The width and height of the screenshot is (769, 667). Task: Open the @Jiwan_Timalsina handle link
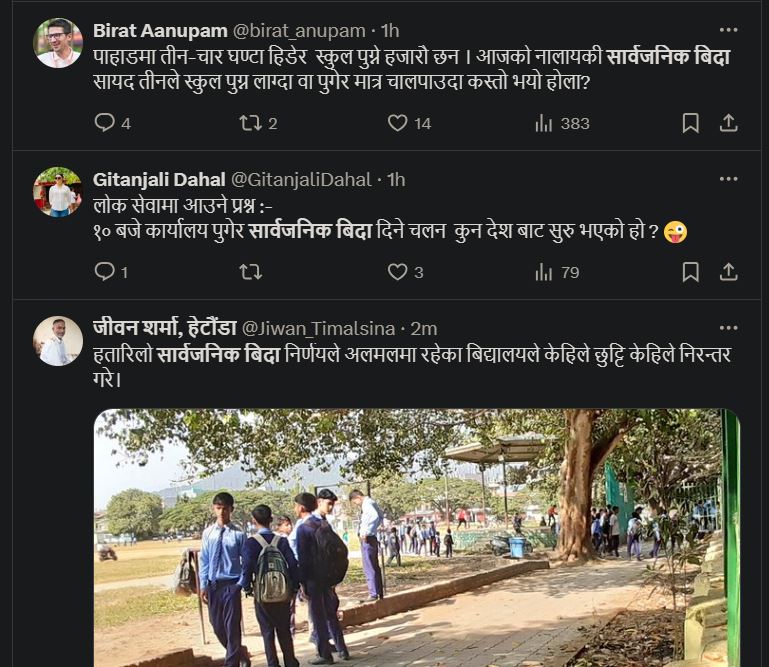[x=323, y=328]
